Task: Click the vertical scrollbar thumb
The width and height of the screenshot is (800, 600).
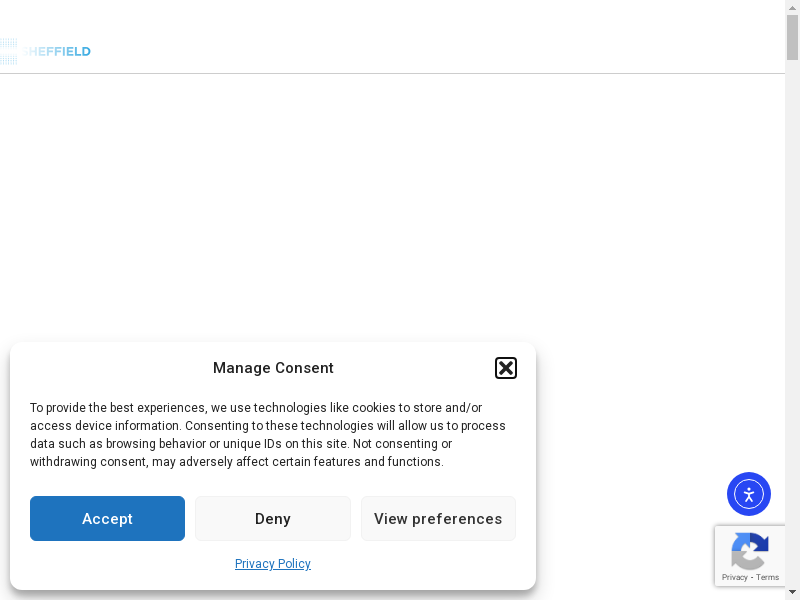Action: click(792, 40)
